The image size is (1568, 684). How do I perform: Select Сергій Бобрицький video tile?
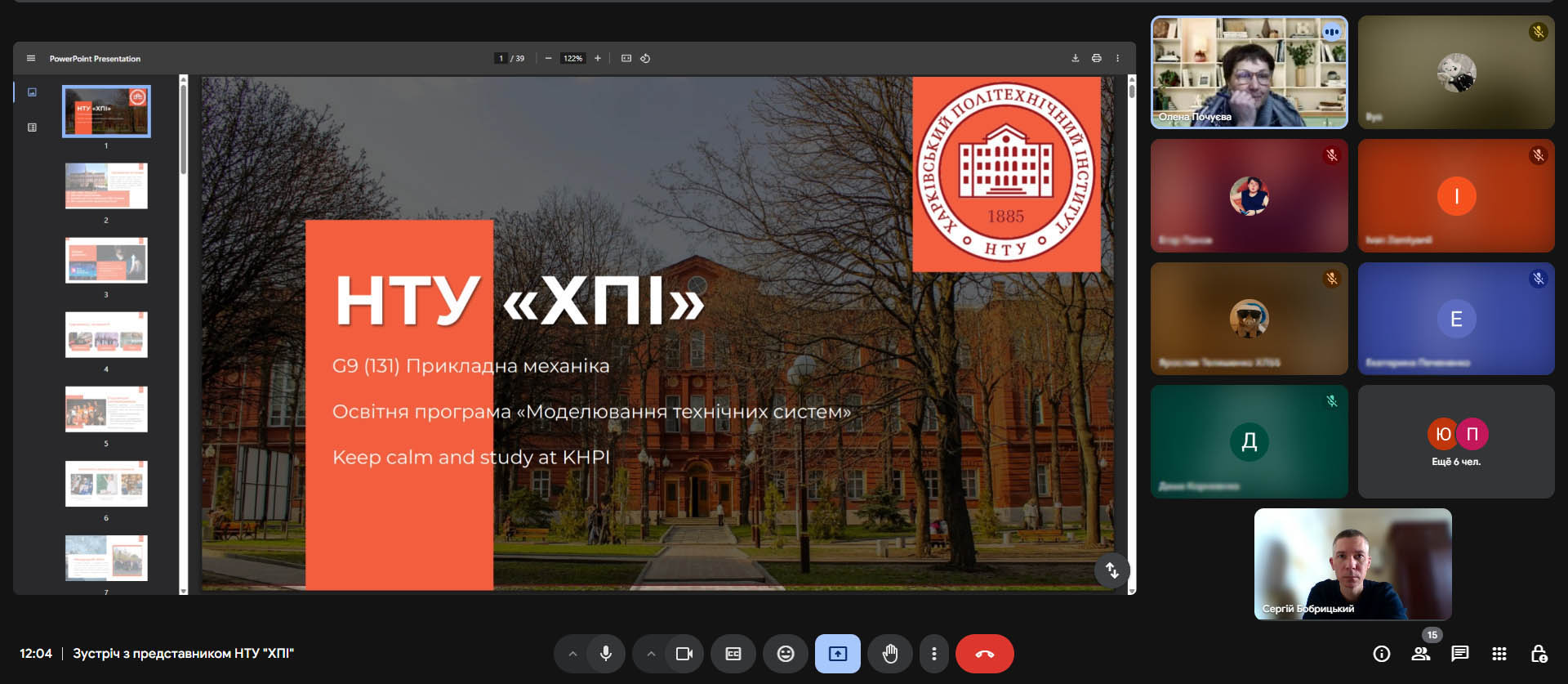pos(1353,564)
